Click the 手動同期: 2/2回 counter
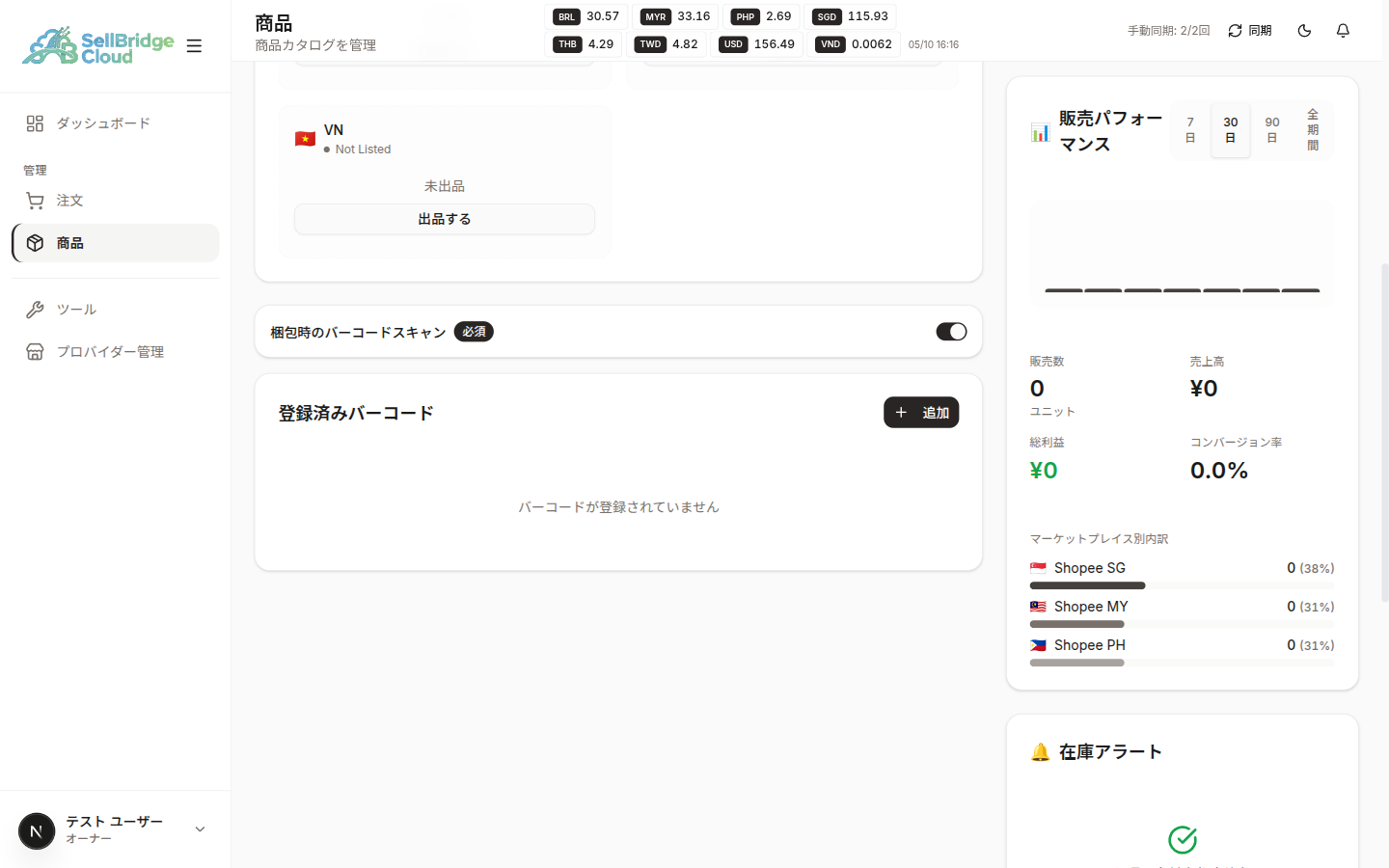The width and height of the screenshot is (1389, 868). coord(1168,31)
